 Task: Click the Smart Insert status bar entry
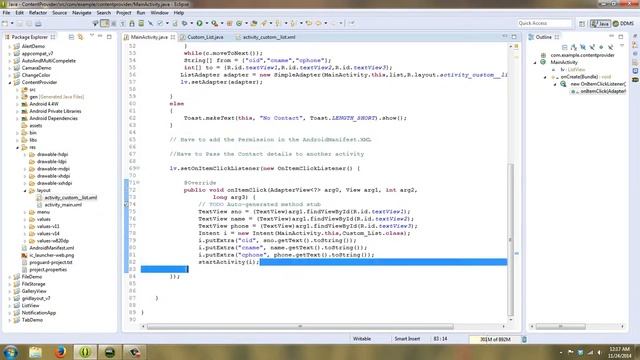click(407, 339)
